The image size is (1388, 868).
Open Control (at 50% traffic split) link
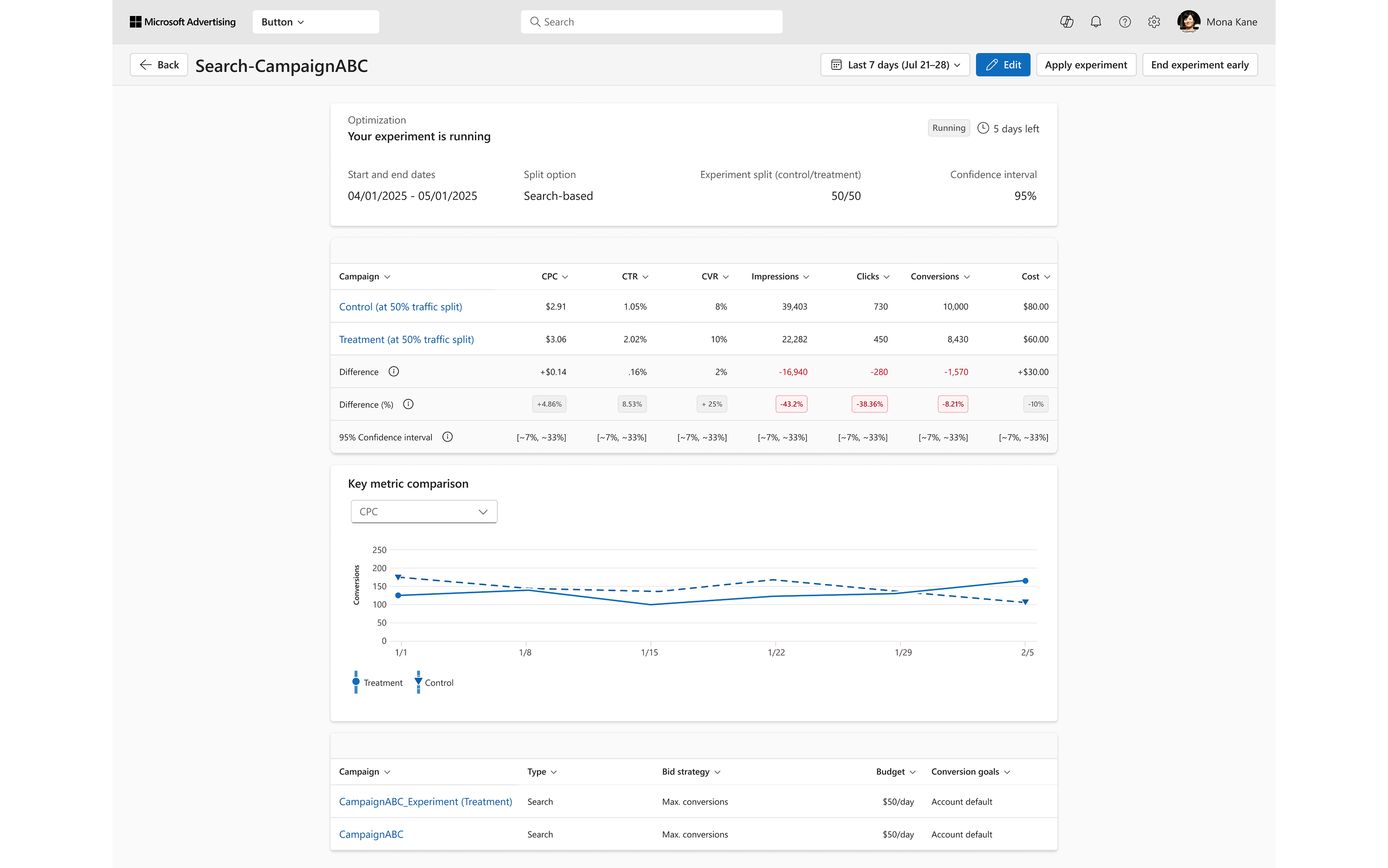pos(400,307)
